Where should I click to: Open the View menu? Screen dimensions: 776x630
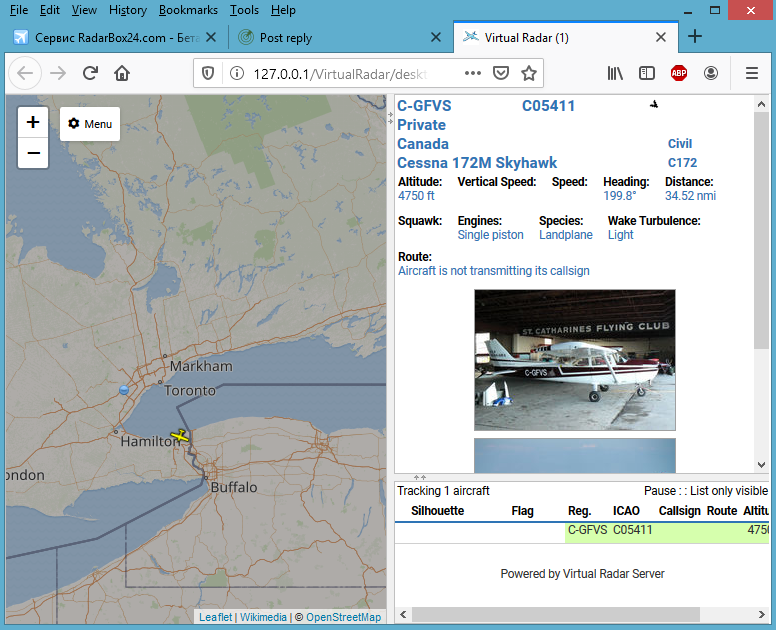(x=84, y=10)
